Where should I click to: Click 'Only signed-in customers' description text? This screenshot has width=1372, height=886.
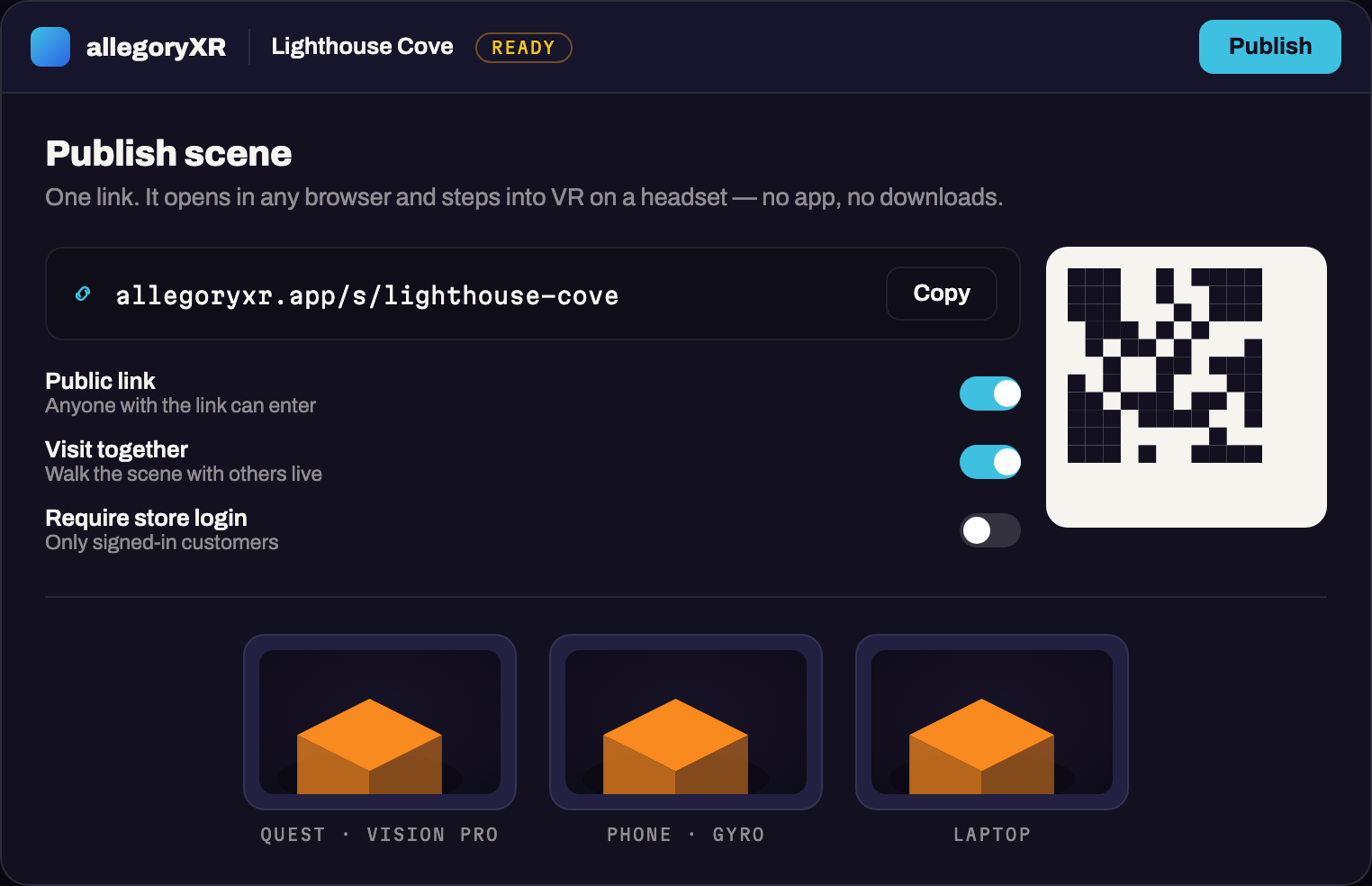[x=162, y=542]
